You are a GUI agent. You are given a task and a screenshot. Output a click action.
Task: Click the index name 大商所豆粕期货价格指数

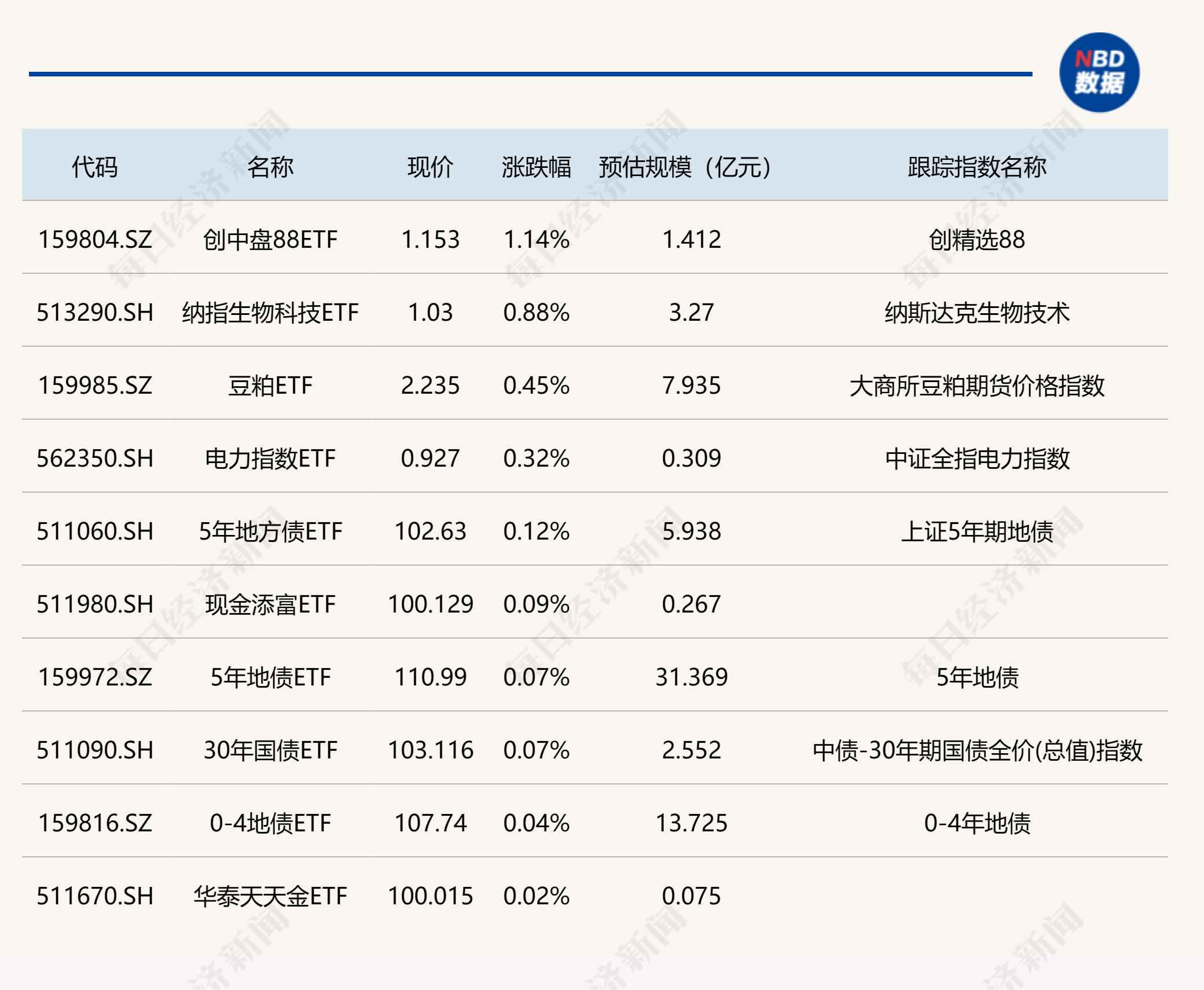(x=977, y=386)
